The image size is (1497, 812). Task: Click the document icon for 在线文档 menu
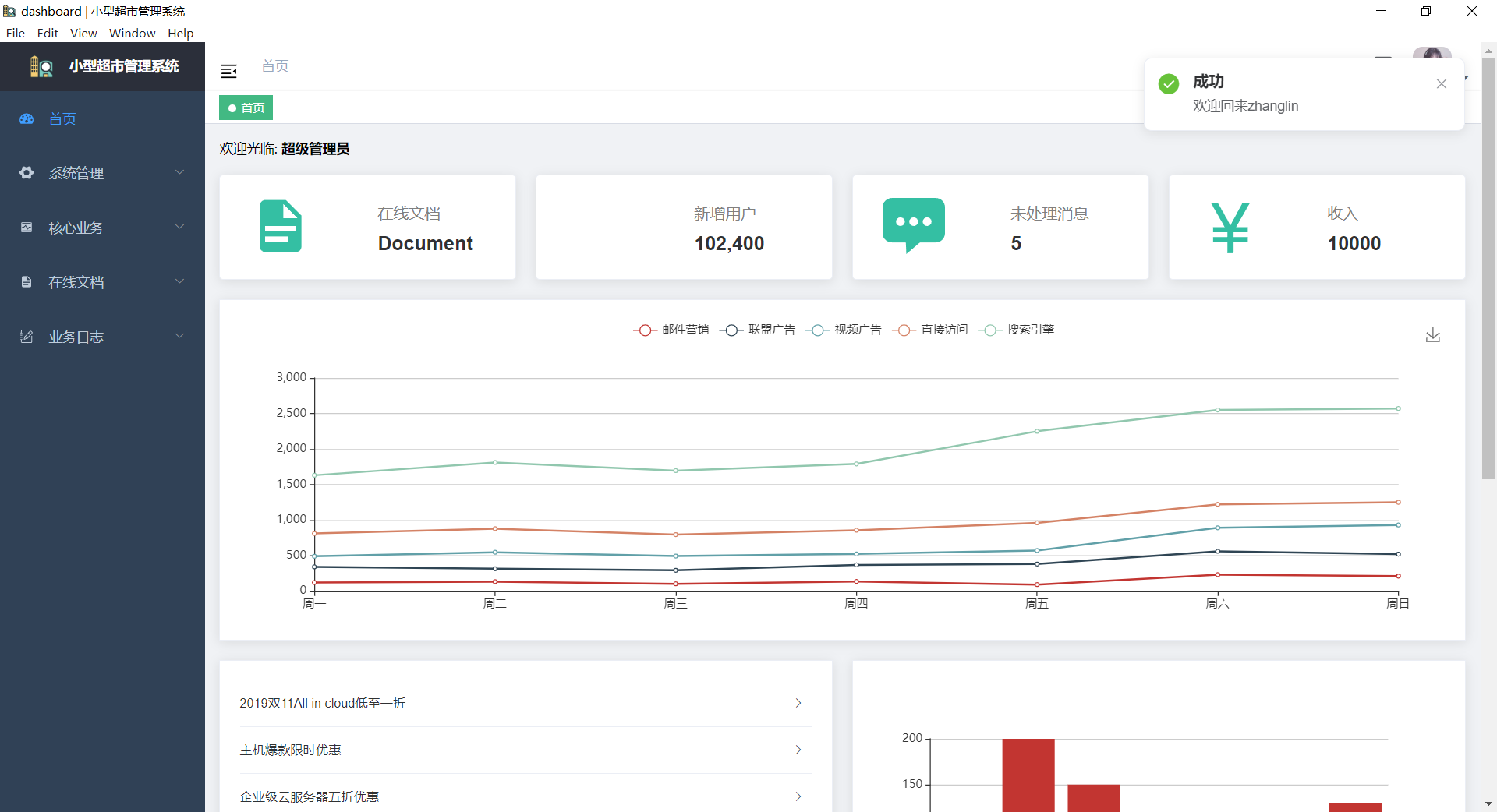click(x=27, y=282)
